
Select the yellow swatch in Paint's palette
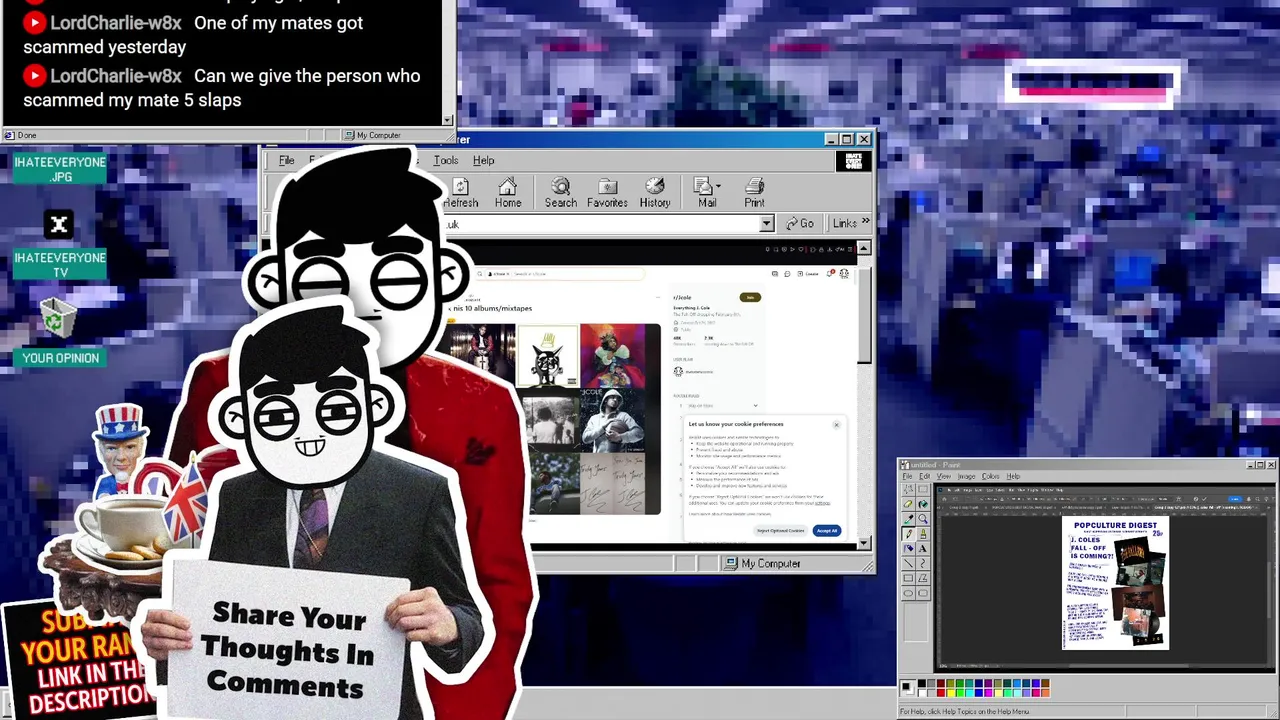951,692
